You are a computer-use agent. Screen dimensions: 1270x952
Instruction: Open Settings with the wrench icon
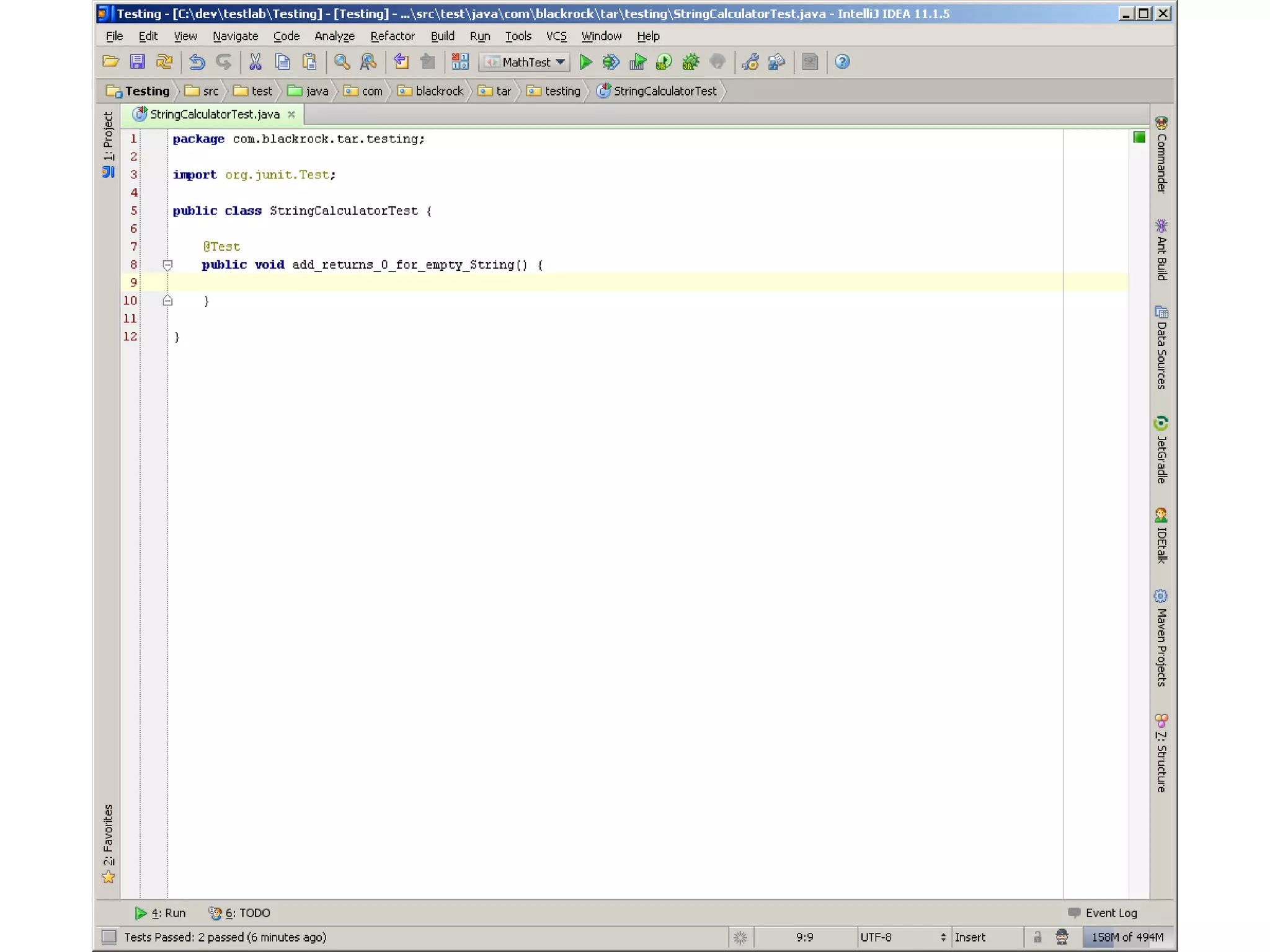(750, 62)
